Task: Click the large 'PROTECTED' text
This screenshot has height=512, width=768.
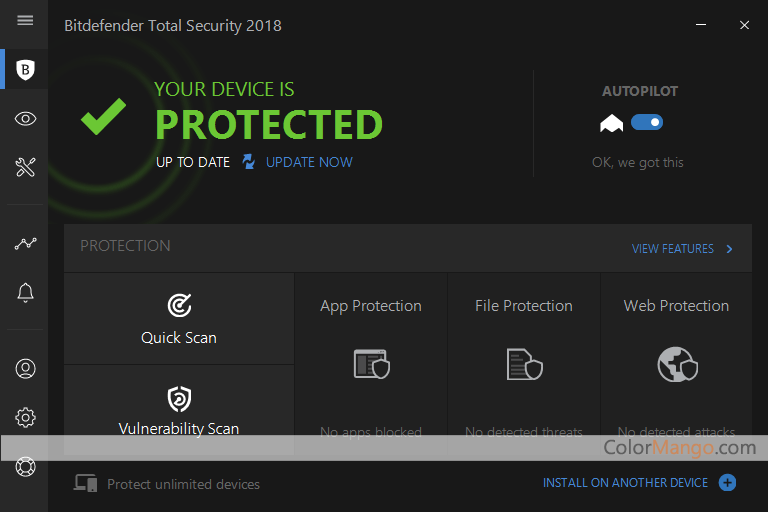Action: [268, 124]
